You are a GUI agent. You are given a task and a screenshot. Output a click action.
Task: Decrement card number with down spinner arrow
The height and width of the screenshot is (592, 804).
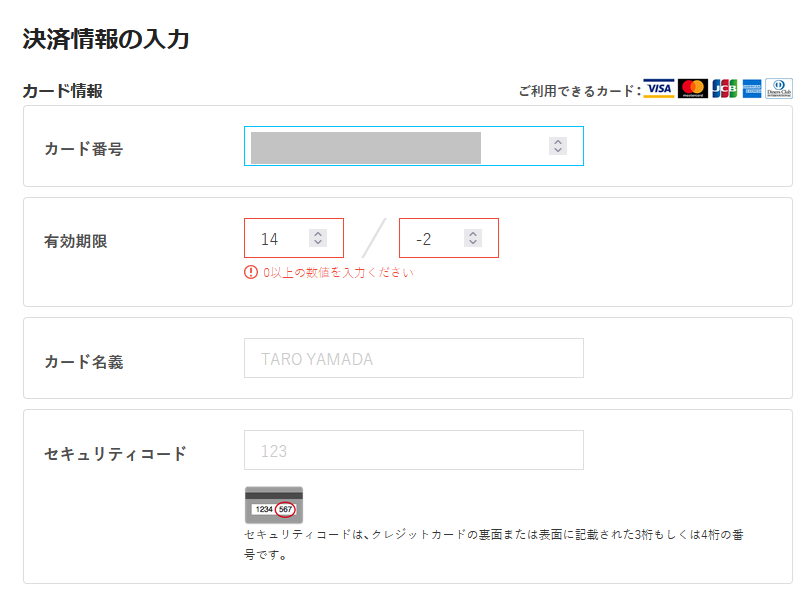pyautogui.click(x=558, y=150)
